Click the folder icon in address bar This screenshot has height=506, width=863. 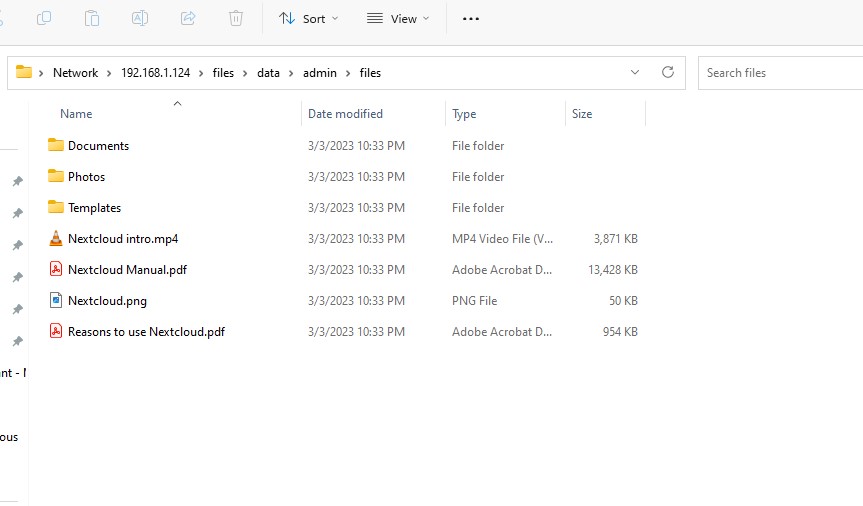pos(24,72)
